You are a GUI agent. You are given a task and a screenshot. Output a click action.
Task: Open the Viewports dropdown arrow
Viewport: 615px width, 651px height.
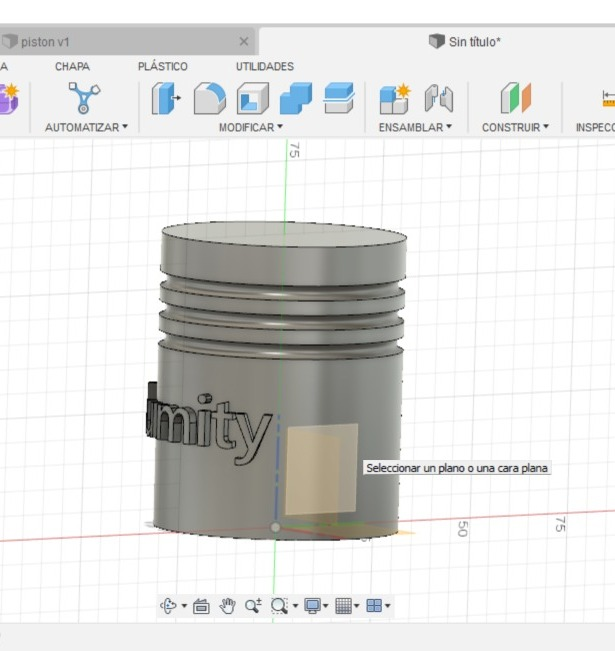point(387,606)
